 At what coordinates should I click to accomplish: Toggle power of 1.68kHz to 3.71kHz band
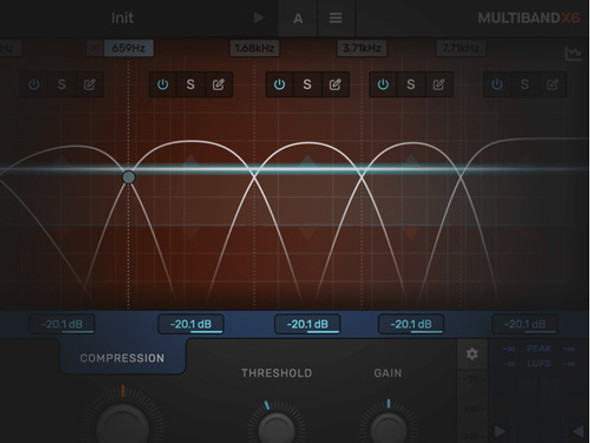tap(279, 84)
